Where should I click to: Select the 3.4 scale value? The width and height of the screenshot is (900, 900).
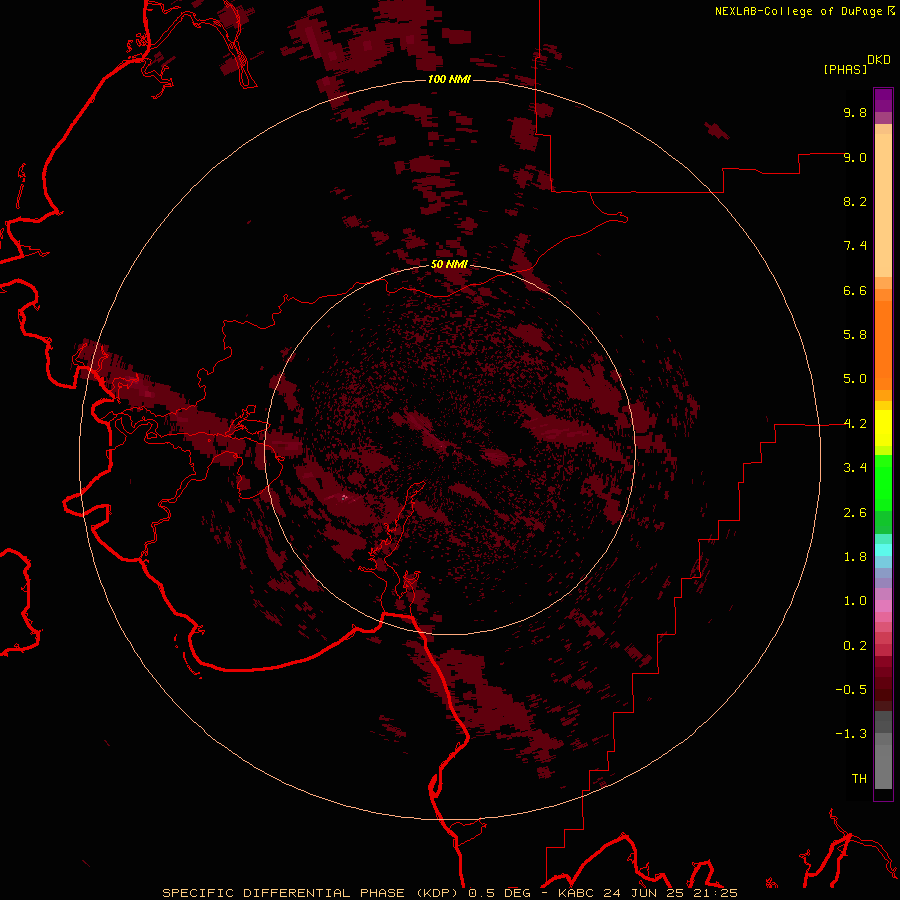coord(855,468)
